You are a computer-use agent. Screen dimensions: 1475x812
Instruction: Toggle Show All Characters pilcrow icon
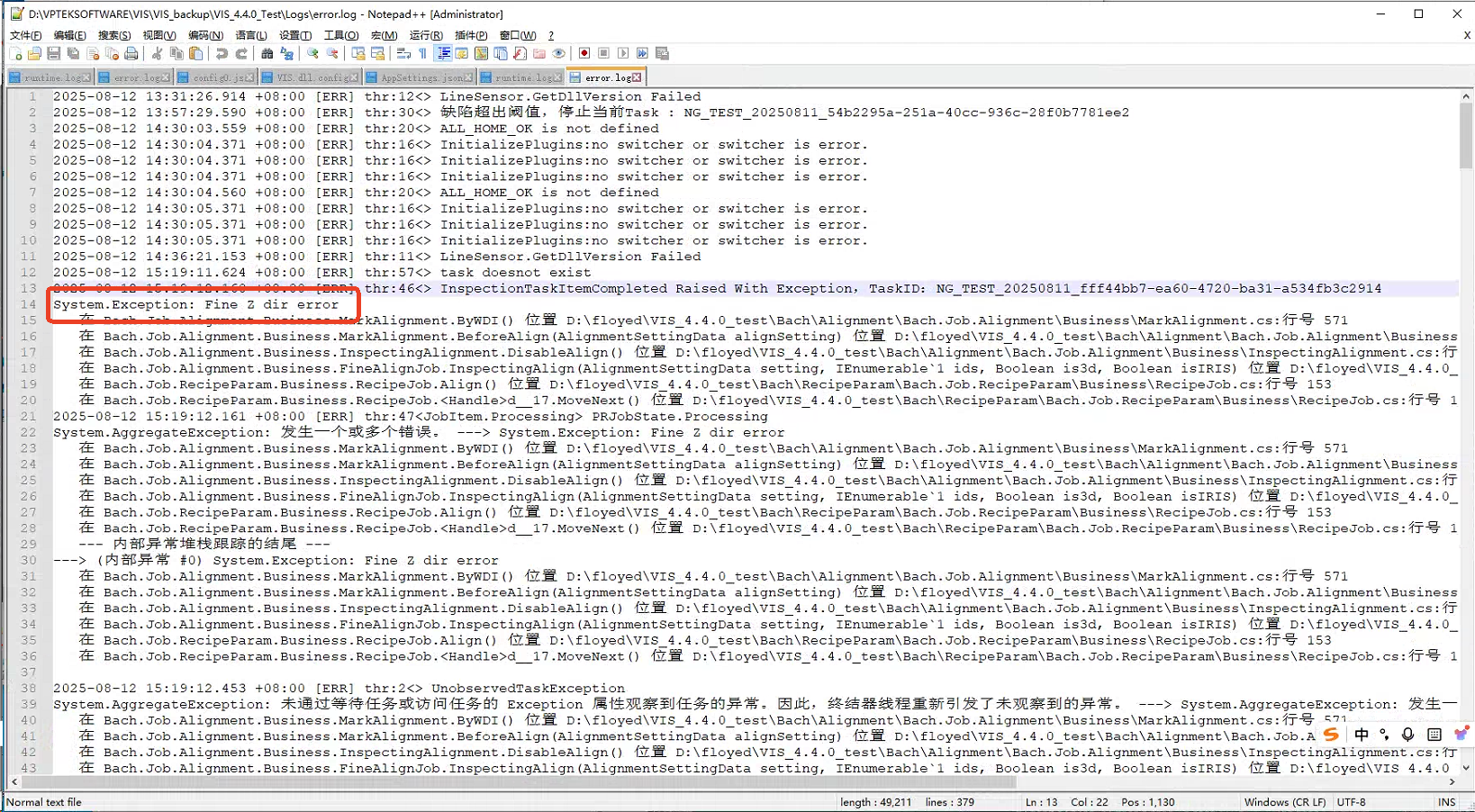tap(422, 54)
